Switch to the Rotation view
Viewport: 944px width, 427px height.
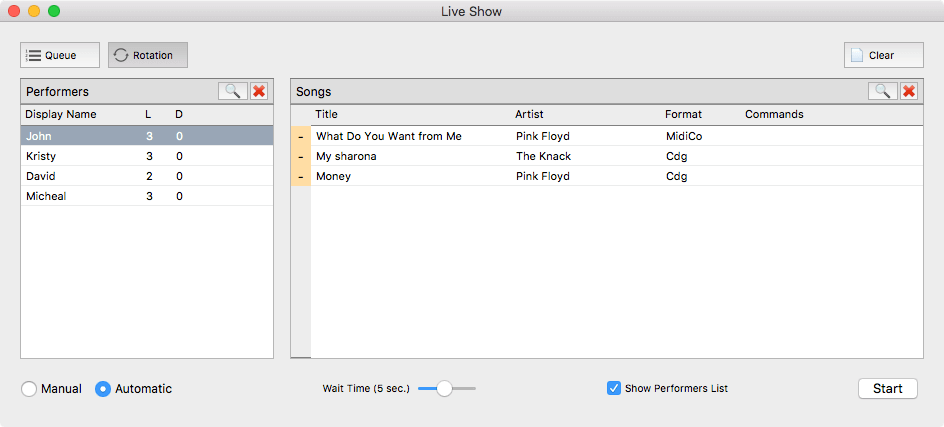[148, 55]
